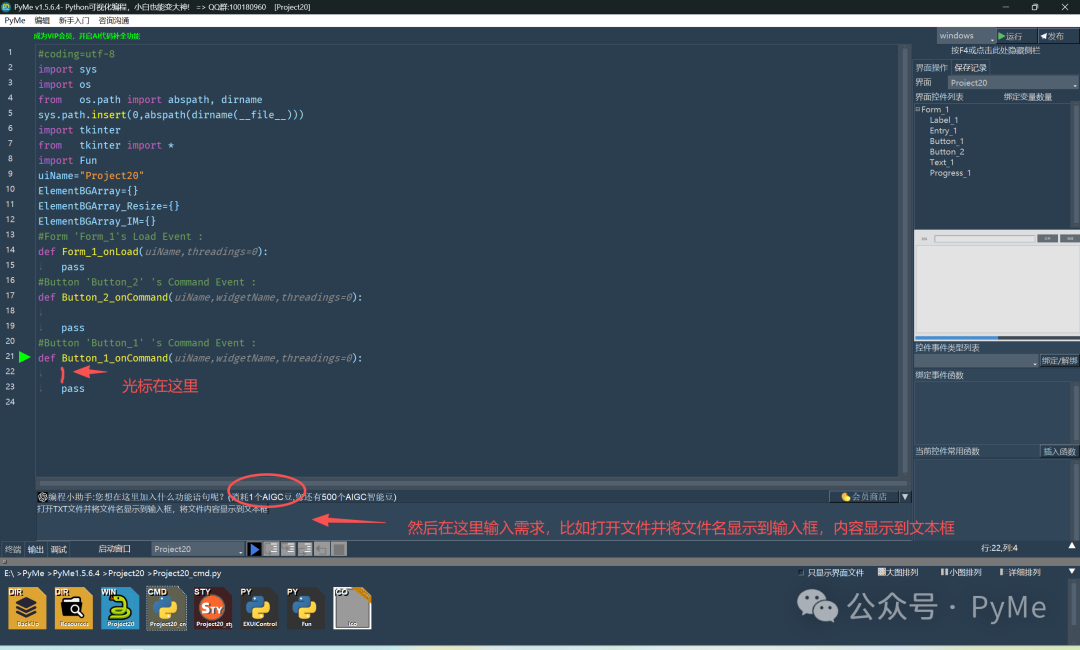Click the assistant icon before 编程小助手
This screenshot has height=650, width=1080.
click(x=43, y=496)
